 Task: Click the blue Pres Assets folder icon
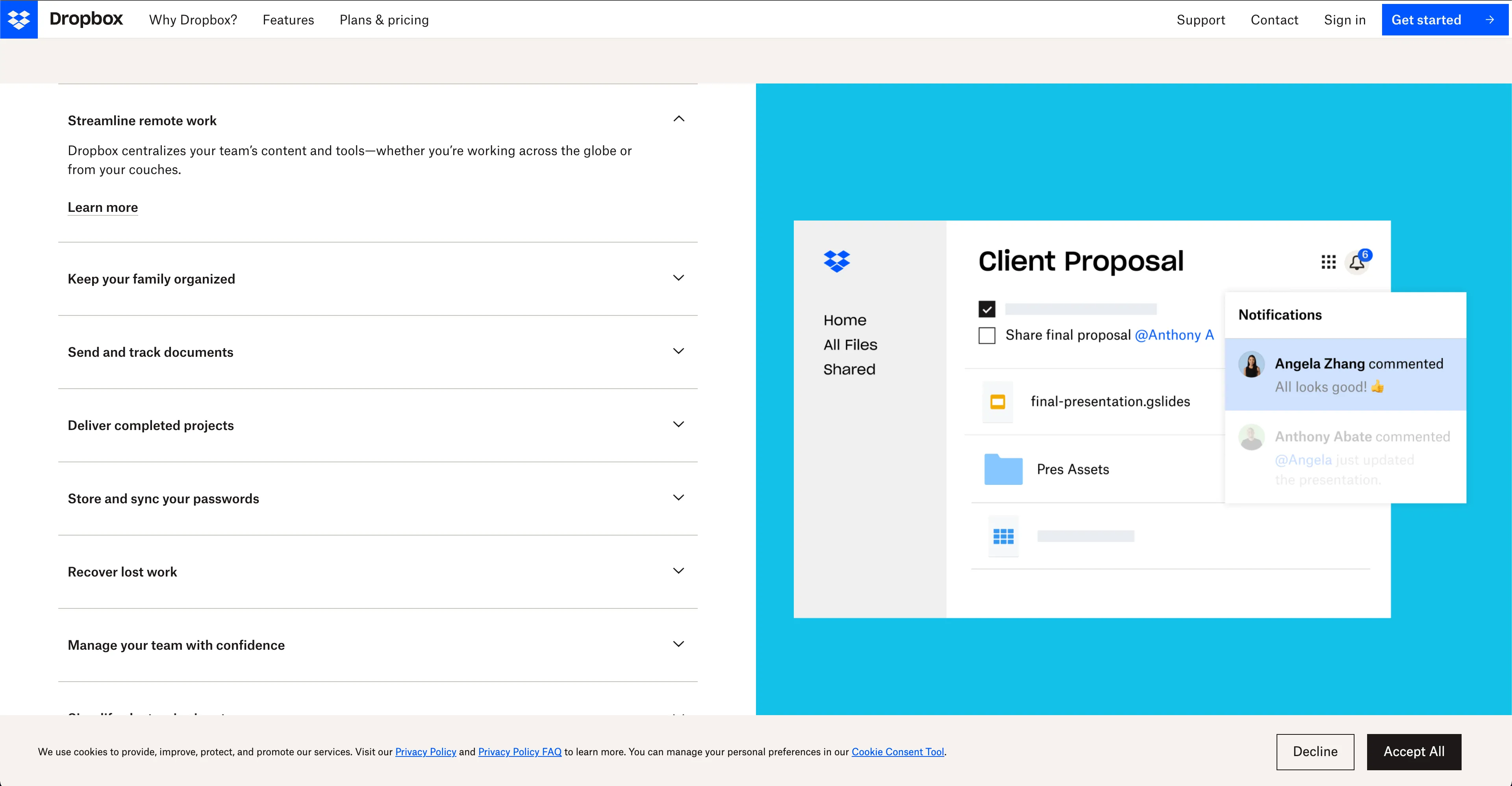click(1003, 469)
